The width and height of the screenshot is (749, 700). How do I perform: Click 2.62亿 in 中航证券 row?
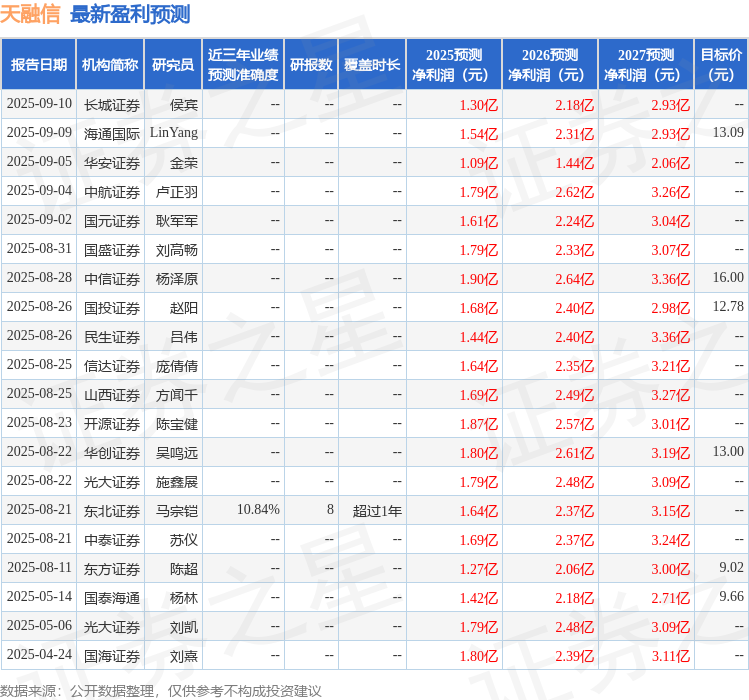pos(575,192)
